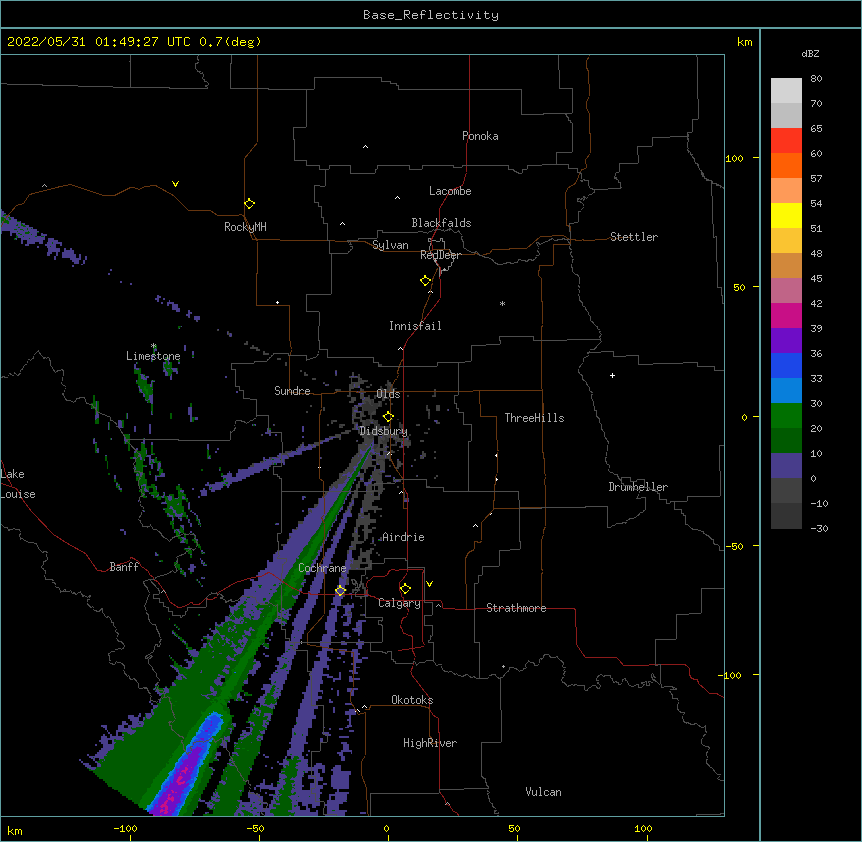Viewport: 862px width, 842px height.
Task: Click the light orange 54-57 dBZ swatch
Action: click(x=786, y=191)
